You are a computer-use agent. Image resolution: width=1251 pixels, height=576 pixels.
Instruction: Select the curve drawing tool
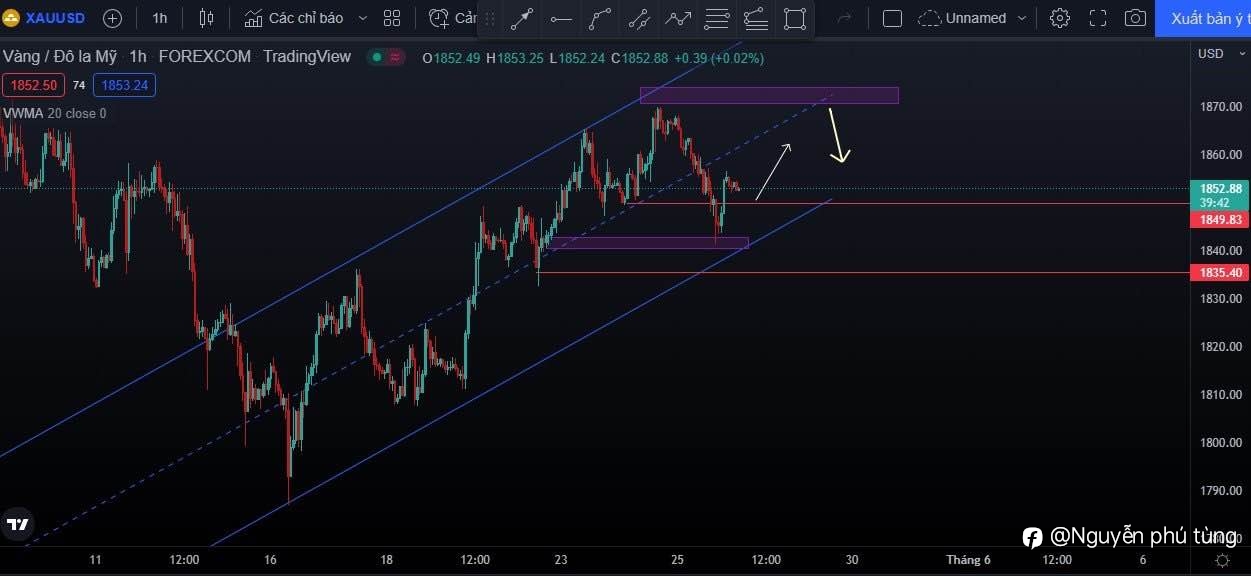pyautogui.click(x=600, y=18)
